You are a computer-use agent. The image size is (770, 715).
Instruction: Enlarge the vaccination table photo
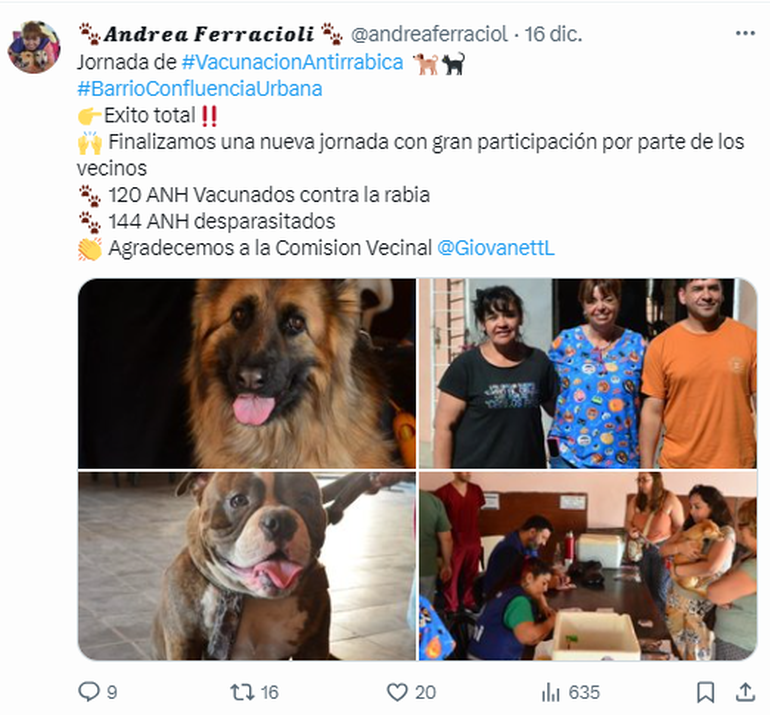coord(588,566)
